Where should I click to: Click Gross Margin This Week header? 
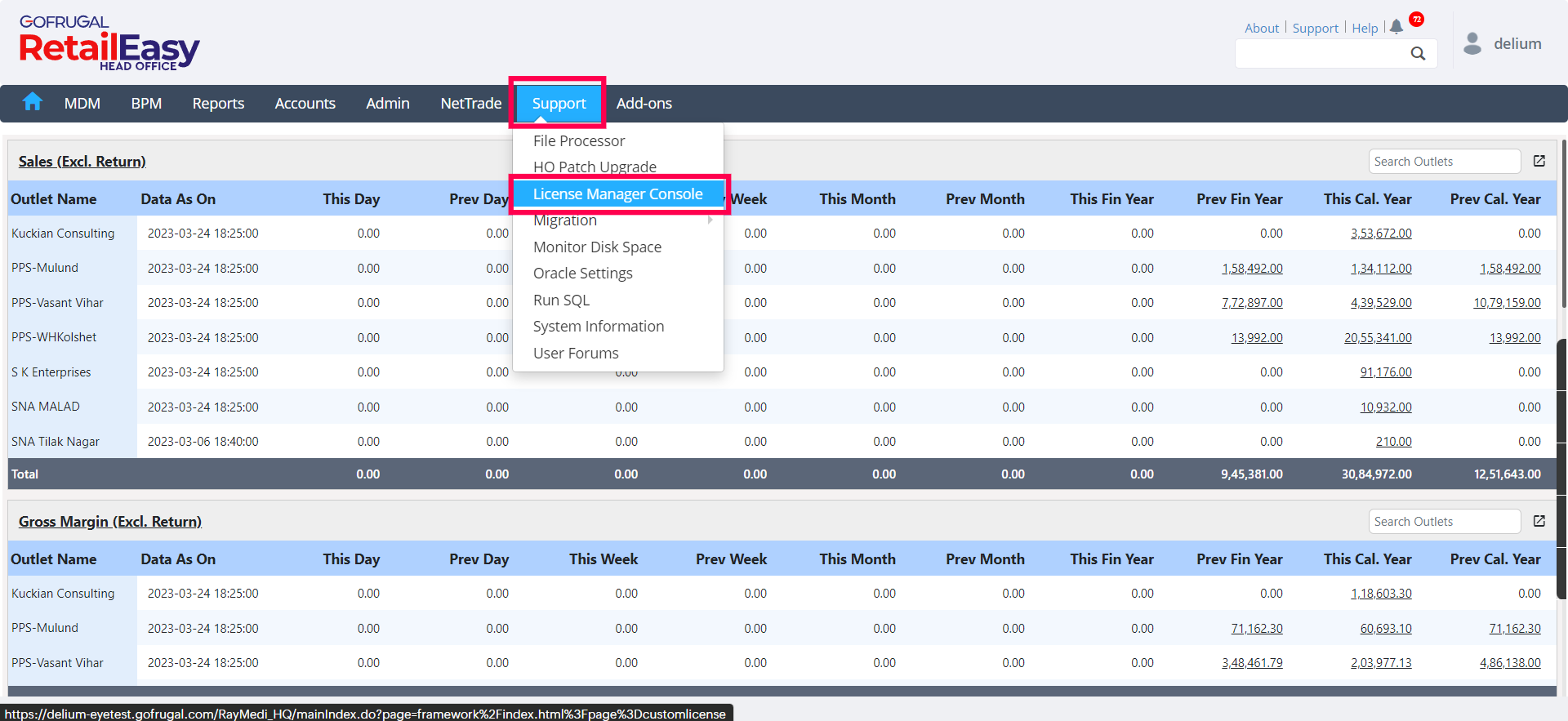coord(604,559)
